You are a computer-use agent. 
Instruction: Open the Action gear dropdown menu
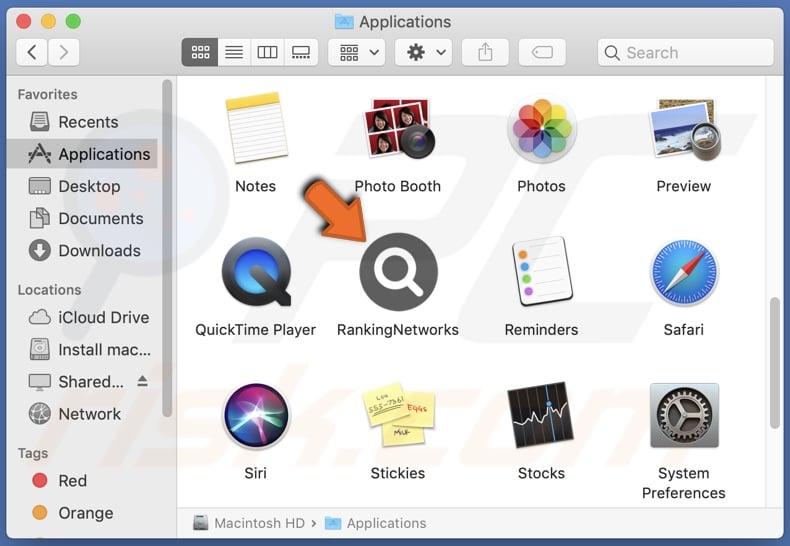(423, 52)
